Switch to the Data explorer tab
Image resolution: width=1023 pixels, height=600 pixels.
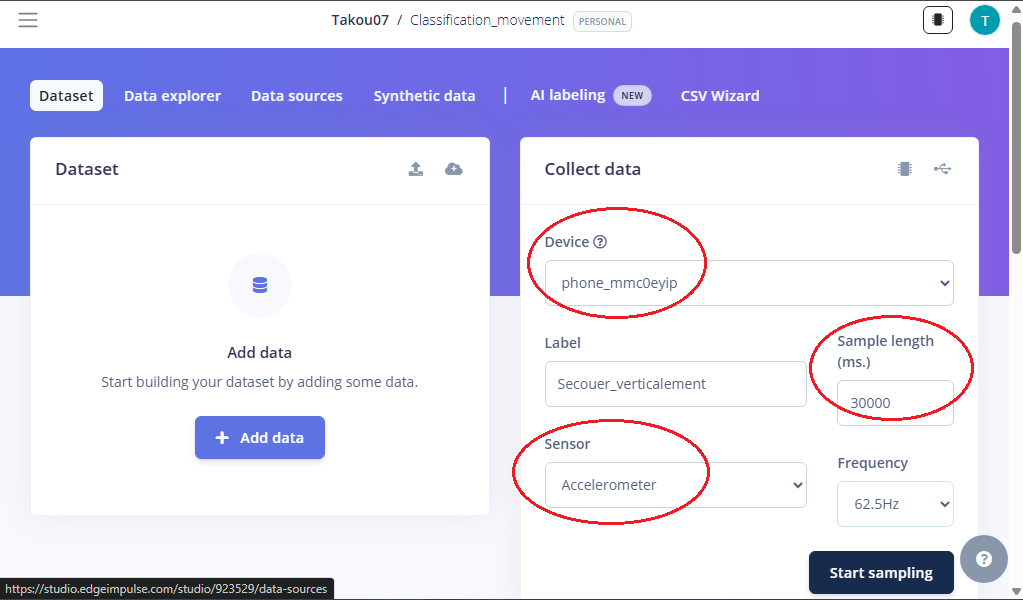(x=172, y=95)
